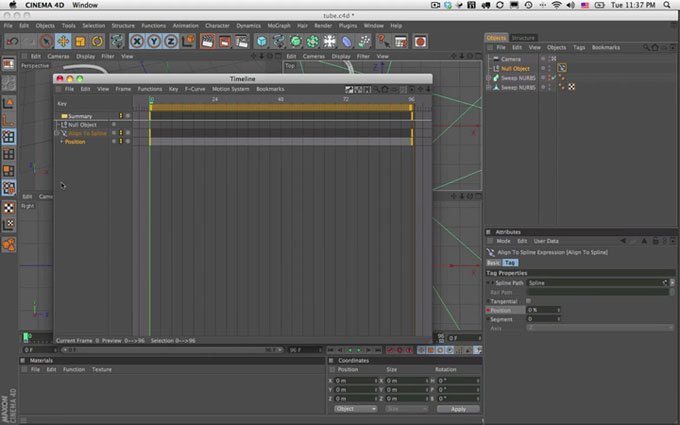680x425 pixels.
Task: Click the context help question-mark icon
Action: (383, 42)
